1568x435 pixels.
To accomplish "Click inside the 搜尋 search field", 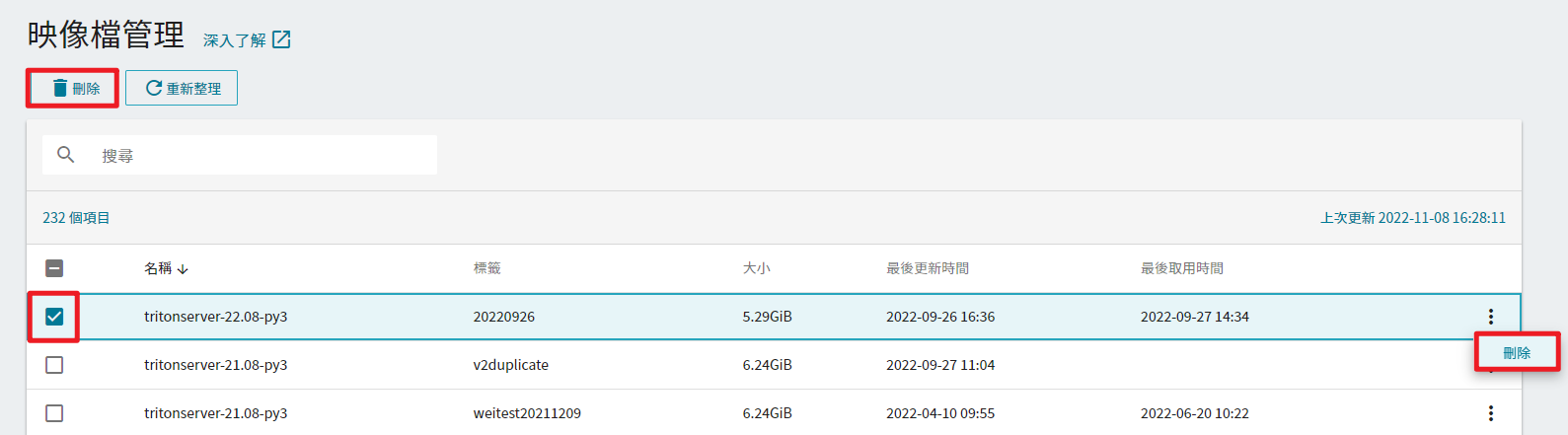I will (240, 155).
